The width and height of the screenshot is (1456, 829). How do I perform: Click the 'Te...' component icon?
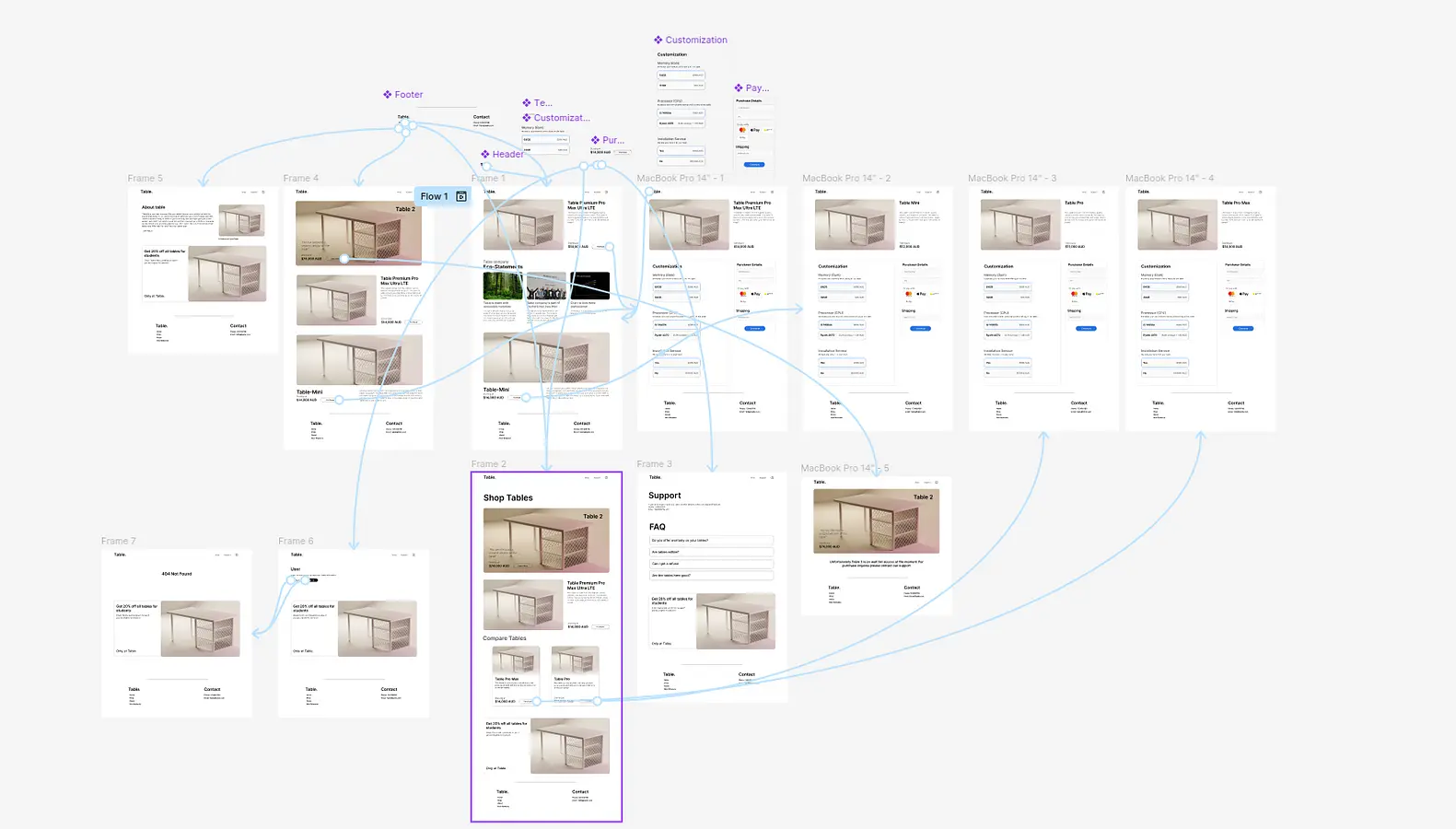(527, 103)
